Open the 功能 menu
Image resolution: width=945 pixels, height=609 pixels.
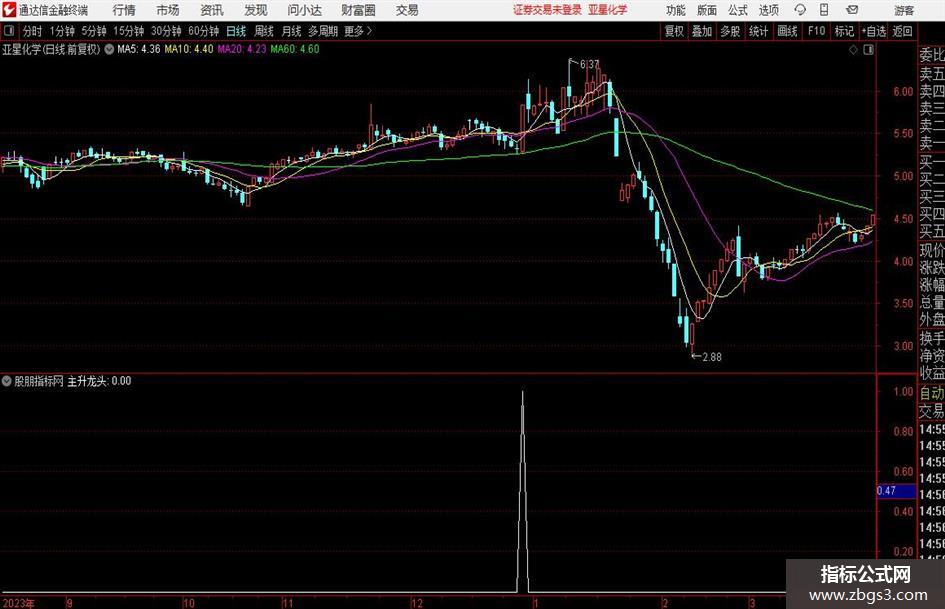pos(676,10)
